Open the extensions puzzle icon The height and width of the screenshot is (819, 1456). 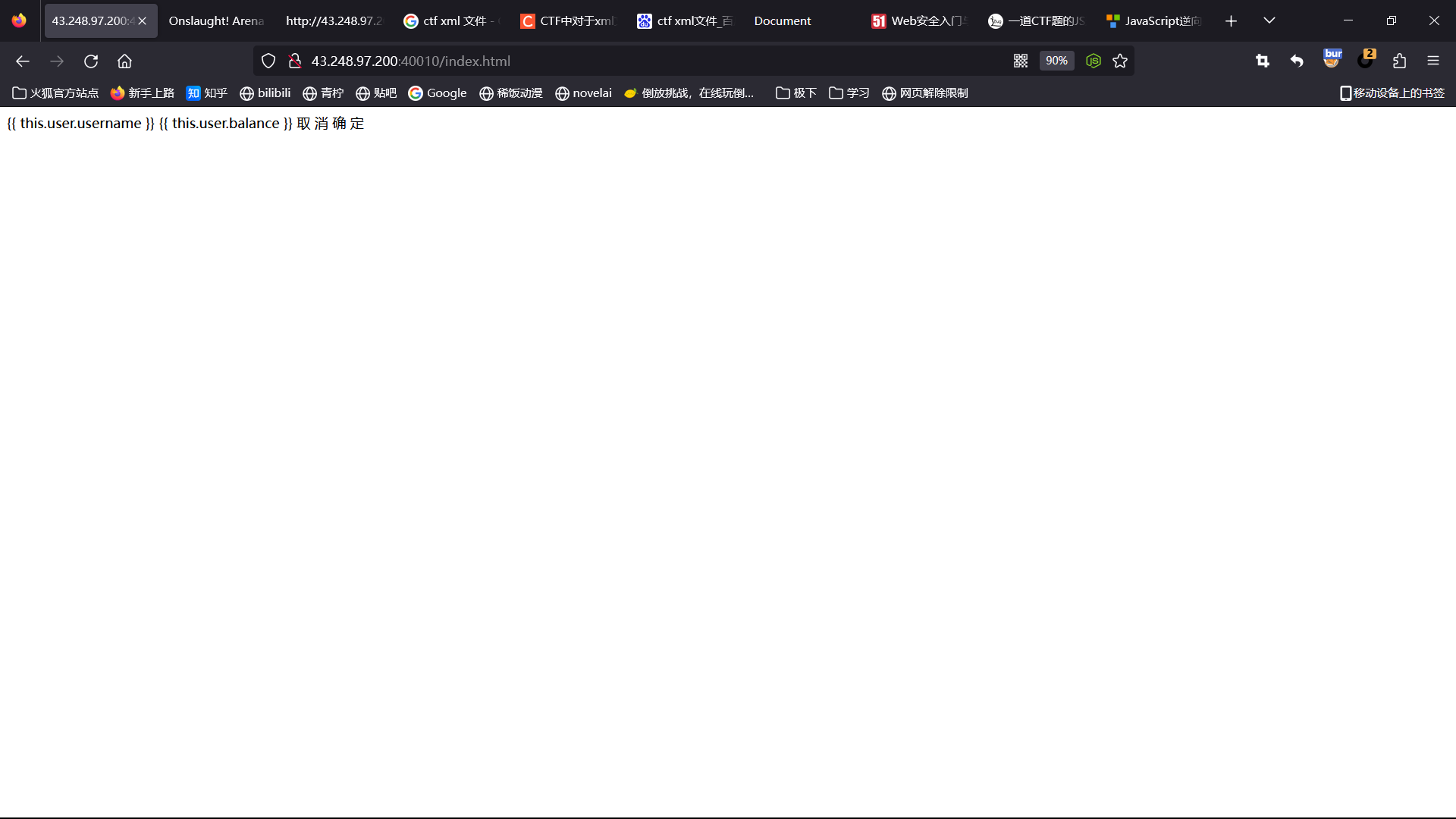(x=1399, y=61)
